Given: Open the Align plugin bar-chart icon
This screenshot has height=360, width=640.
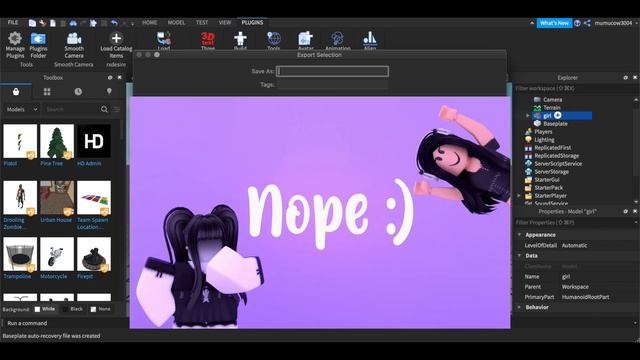Looking at the screenshot, I should coord(370,38).
